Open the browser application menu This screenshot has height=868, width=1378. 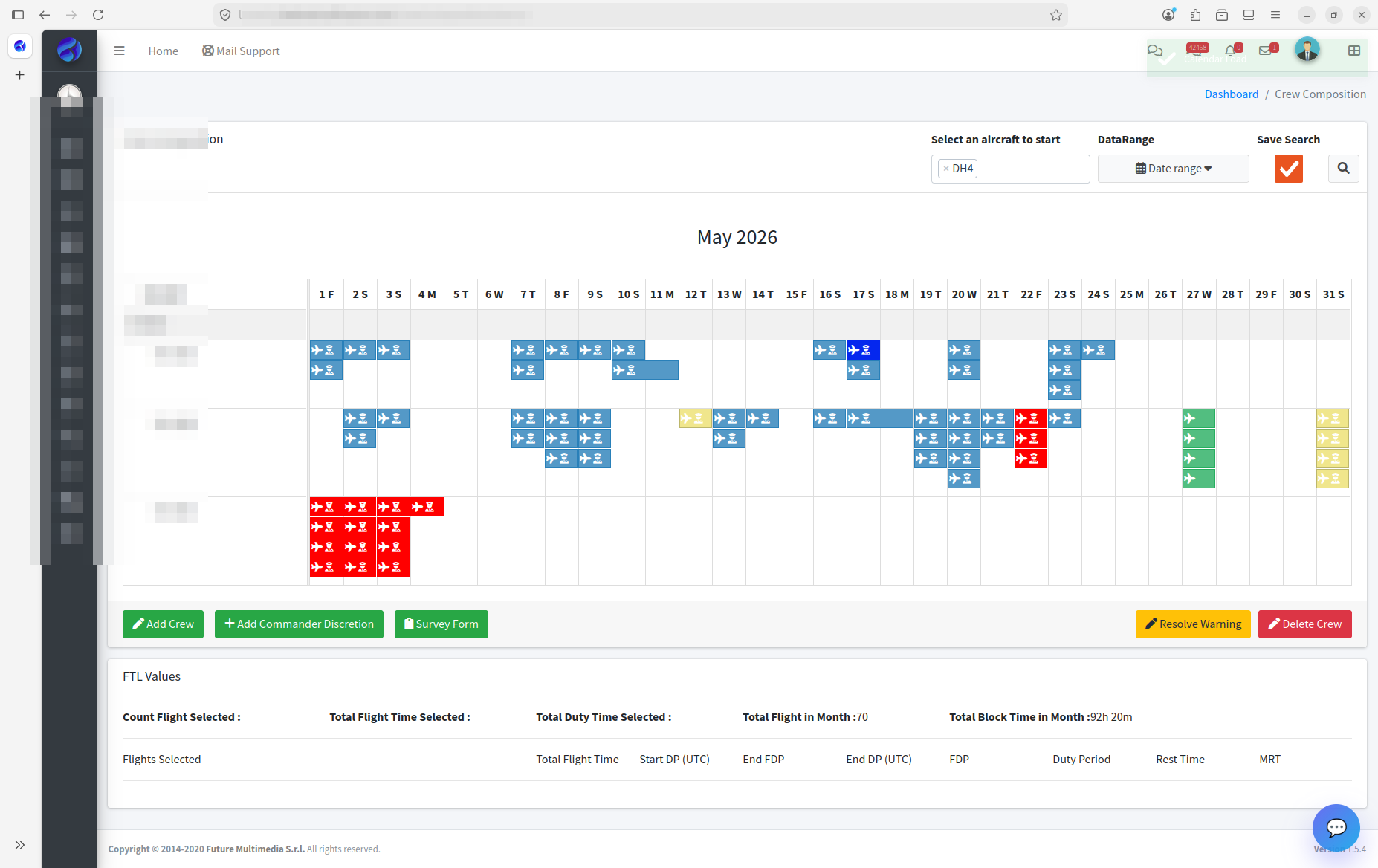tap(1275, 15)
